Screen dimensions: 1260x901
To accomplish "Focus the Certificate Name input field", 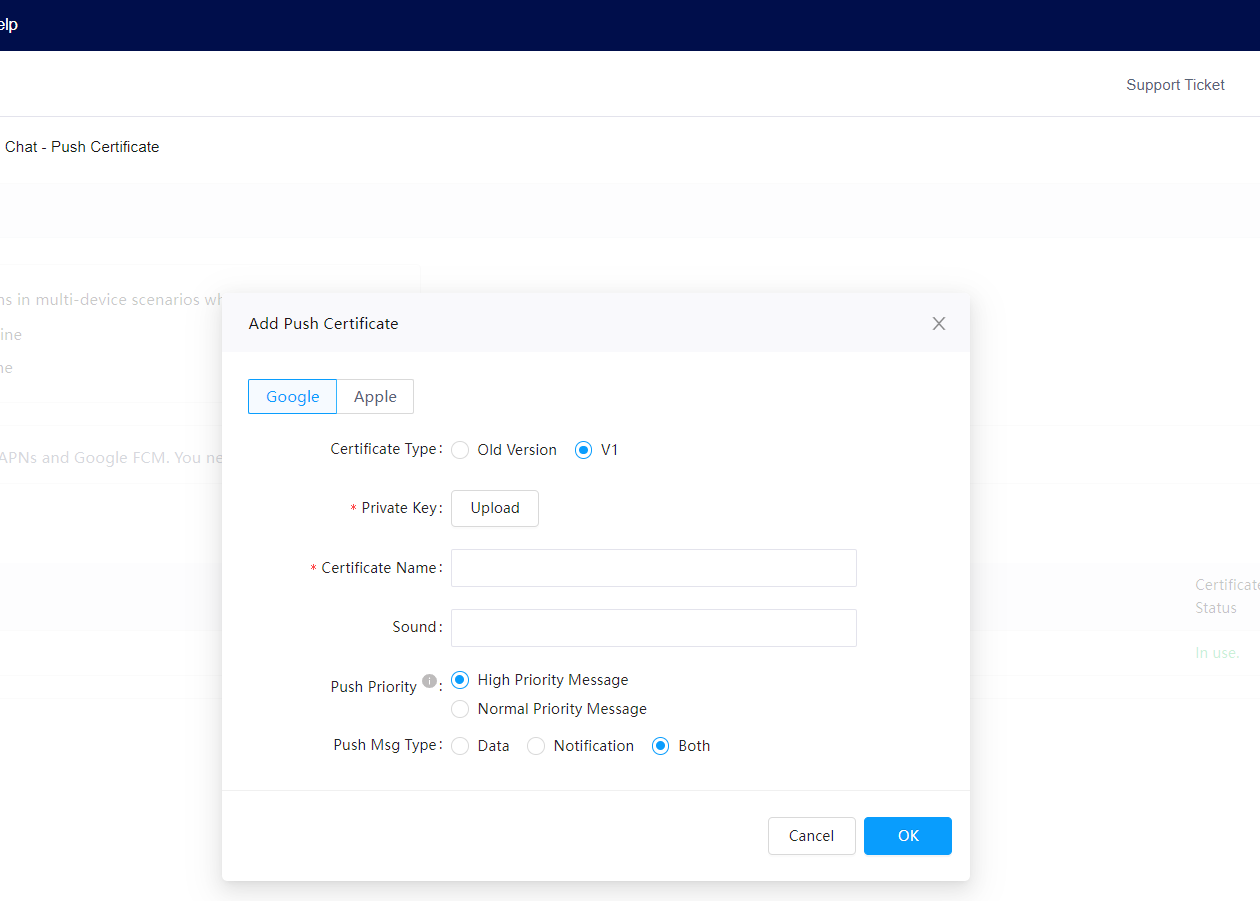I will click(x=654, y=568).
